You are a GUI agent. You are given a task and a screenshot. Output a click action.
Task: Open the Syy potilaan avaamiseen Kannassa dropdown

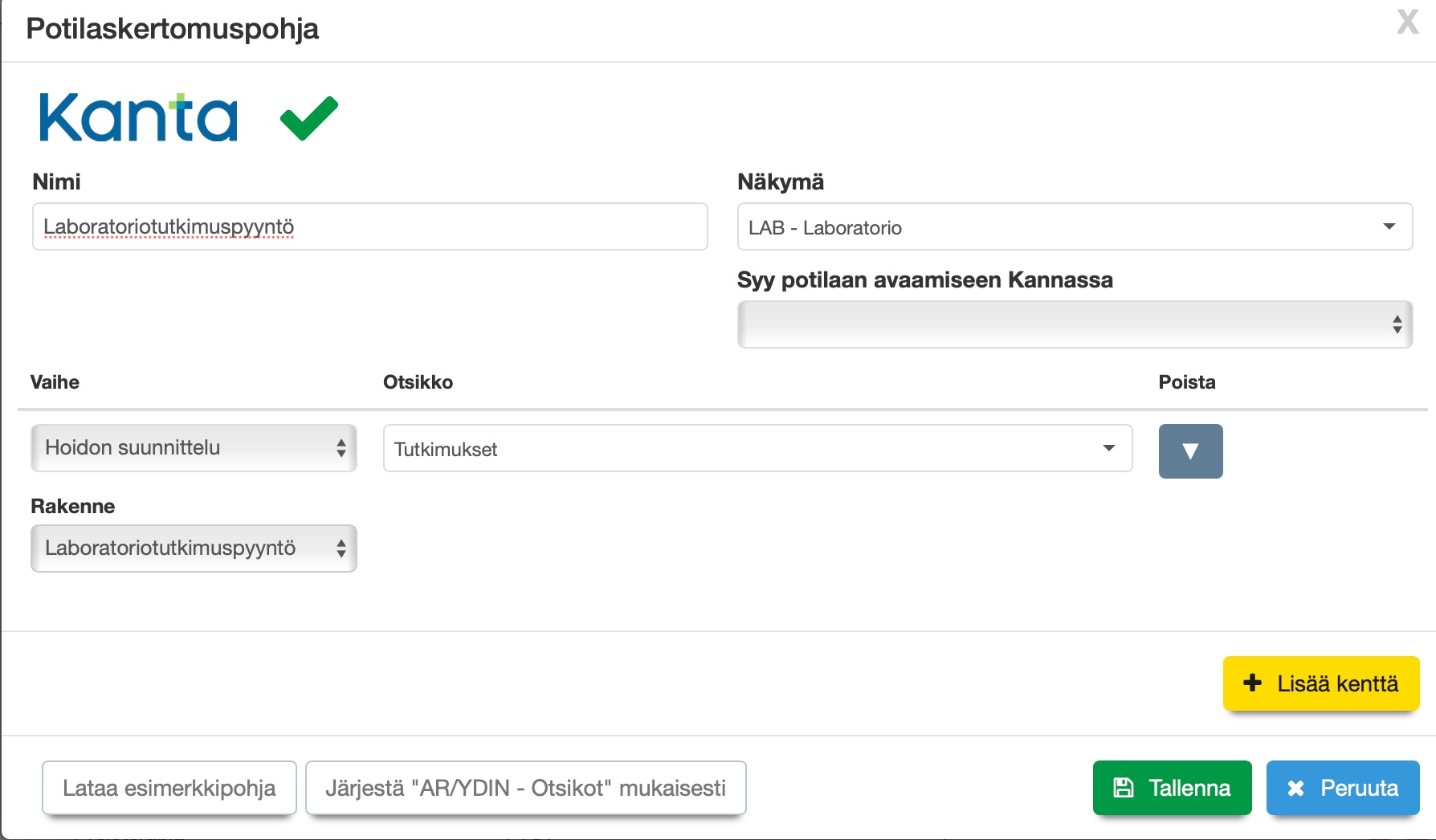click(1074, 324)
